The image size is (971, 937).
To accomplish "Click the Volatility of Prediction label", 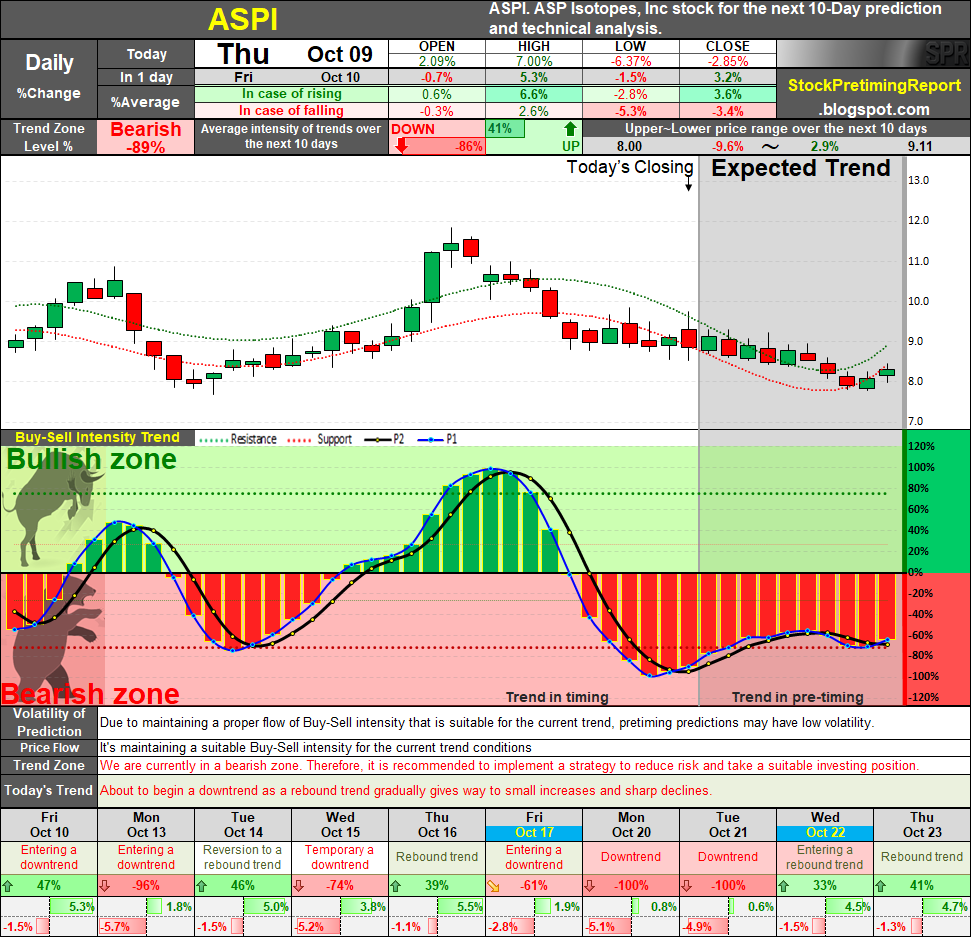I will click(x=49, y=722).
